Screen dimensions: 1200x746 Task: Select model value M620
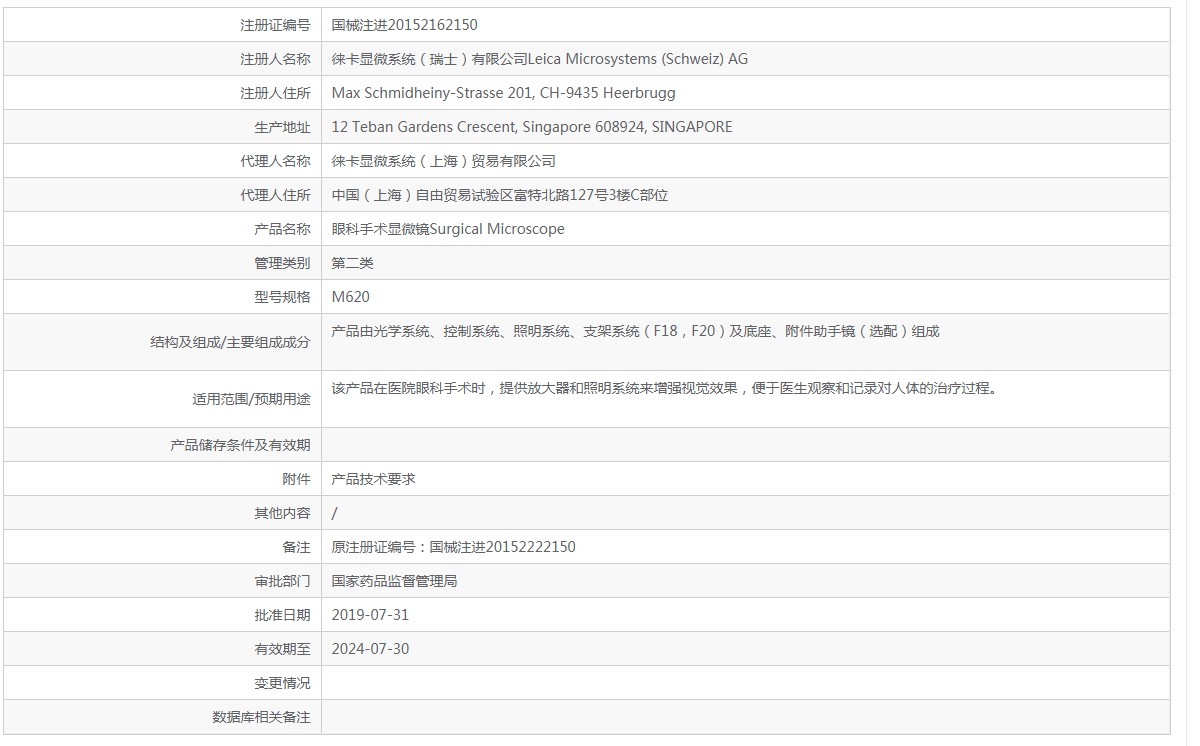[x=350, y=297]
